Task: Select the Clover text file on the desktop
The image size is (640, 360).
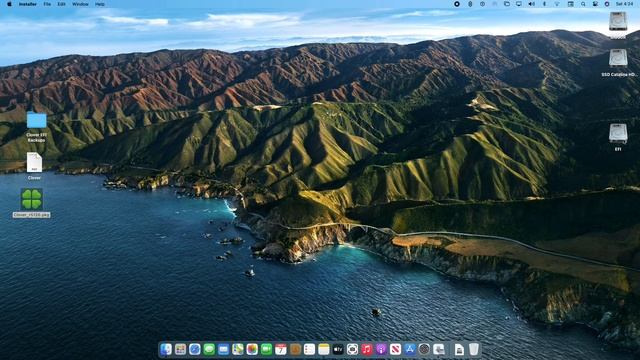Action: click(34, 162)
